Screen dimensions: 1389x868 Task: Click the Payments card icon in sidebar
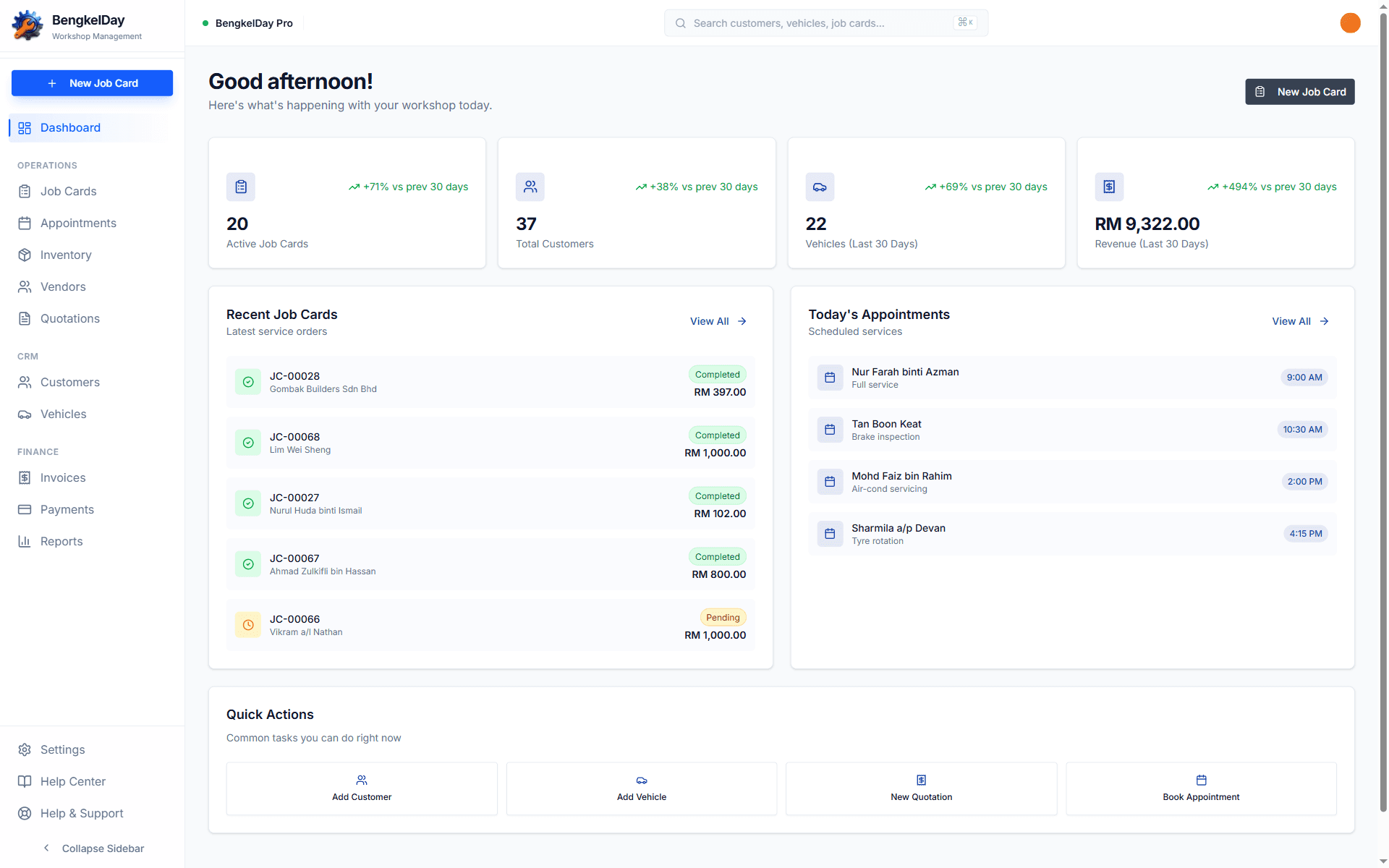25,509
